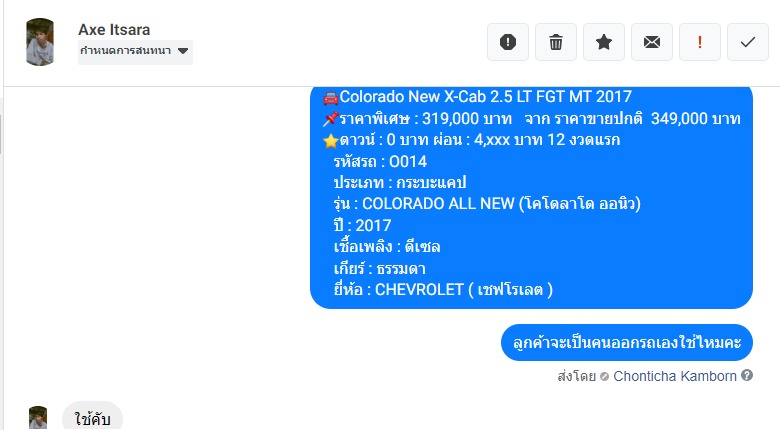The image size is (780, 430).
Task: Mark conversation done with the checkmark icon
Action: 748,42
